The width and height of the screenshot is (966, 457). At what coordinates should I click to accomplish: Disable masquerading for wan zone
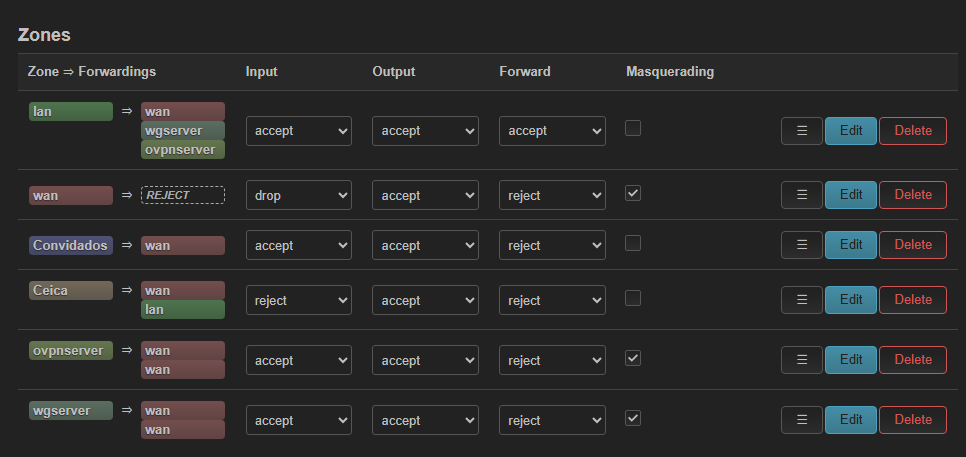[x=633, y=193]
